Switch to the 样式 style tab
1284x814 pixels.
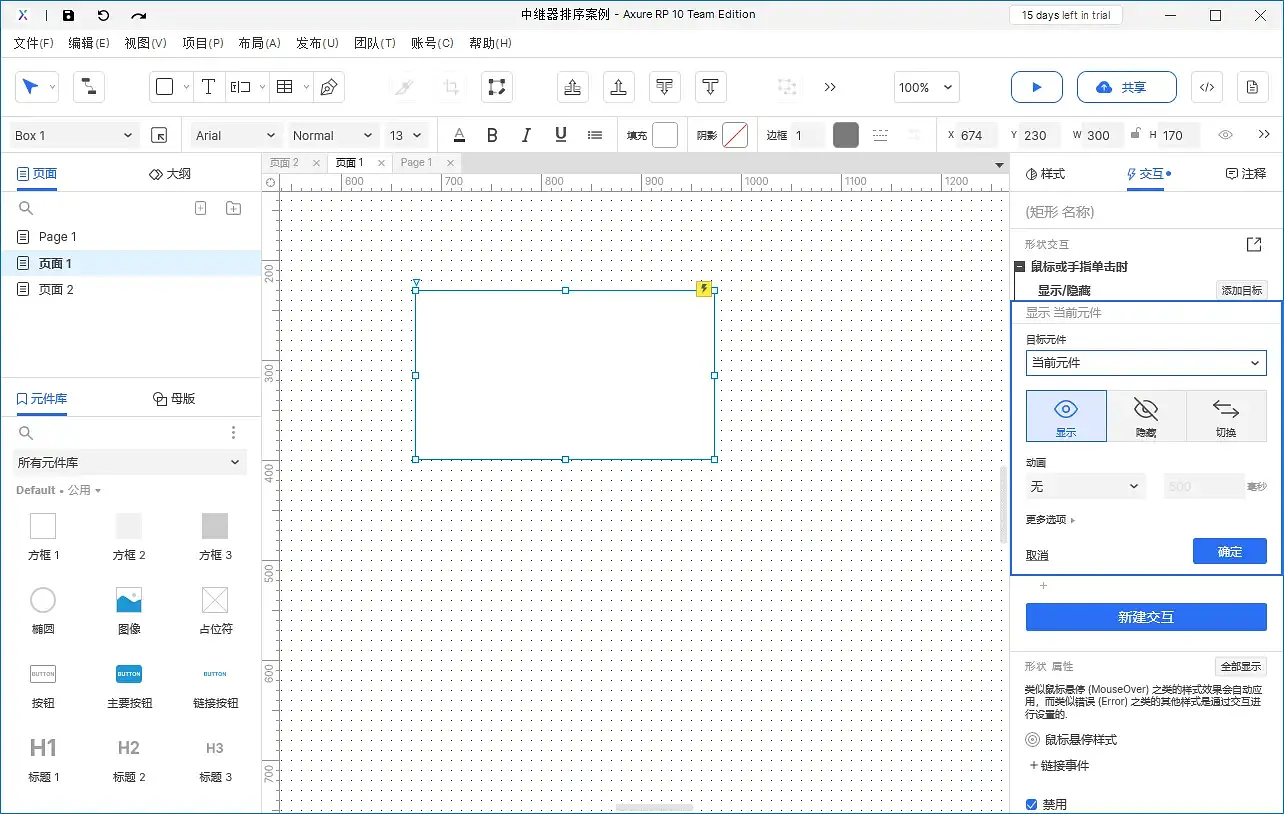click(x=1046, y=174)
